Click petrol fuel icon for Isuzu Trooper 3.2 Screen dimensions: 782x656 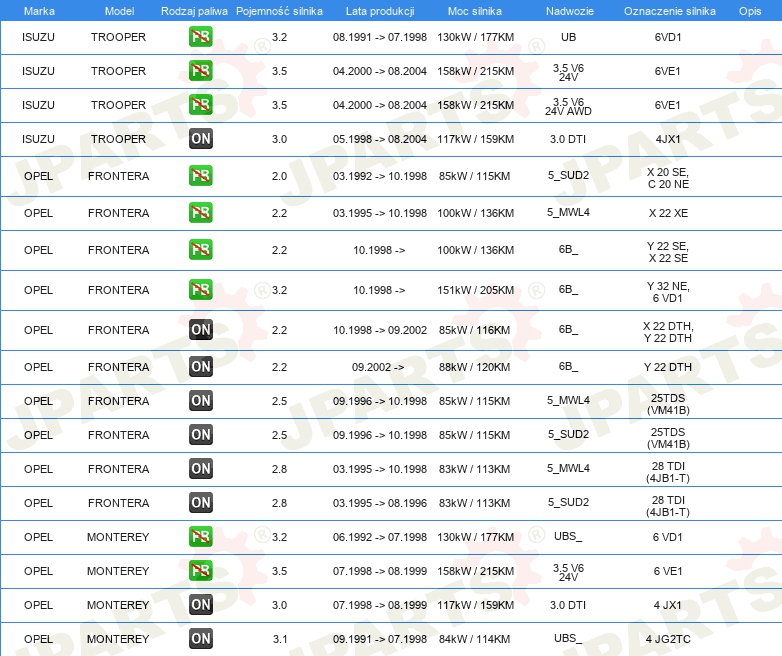(200, 36)
